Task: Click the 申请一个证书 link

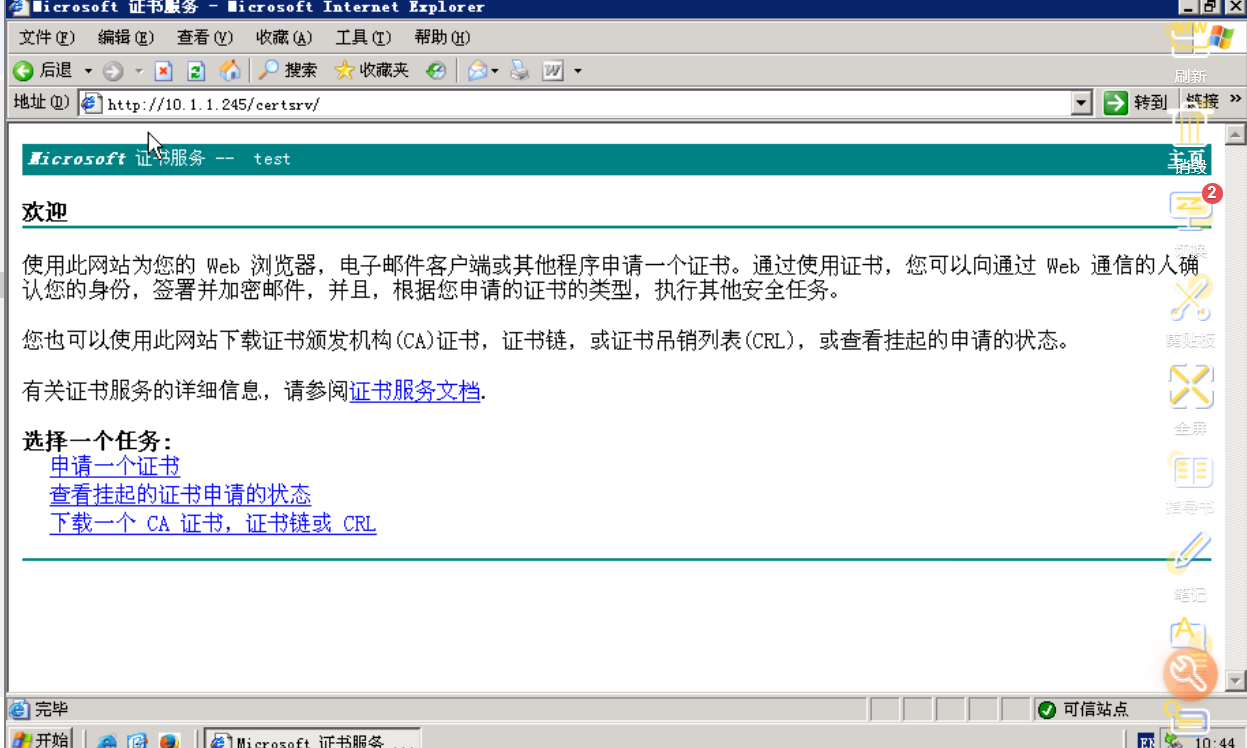Action: [x=115, y=466]
